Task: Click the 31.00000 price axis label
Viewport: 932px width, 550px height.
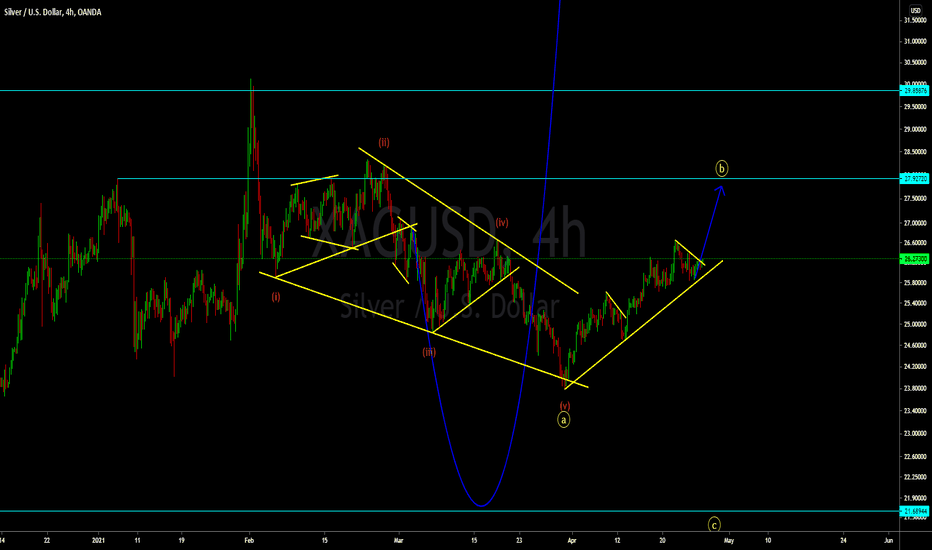Action: tap(915, 42)
